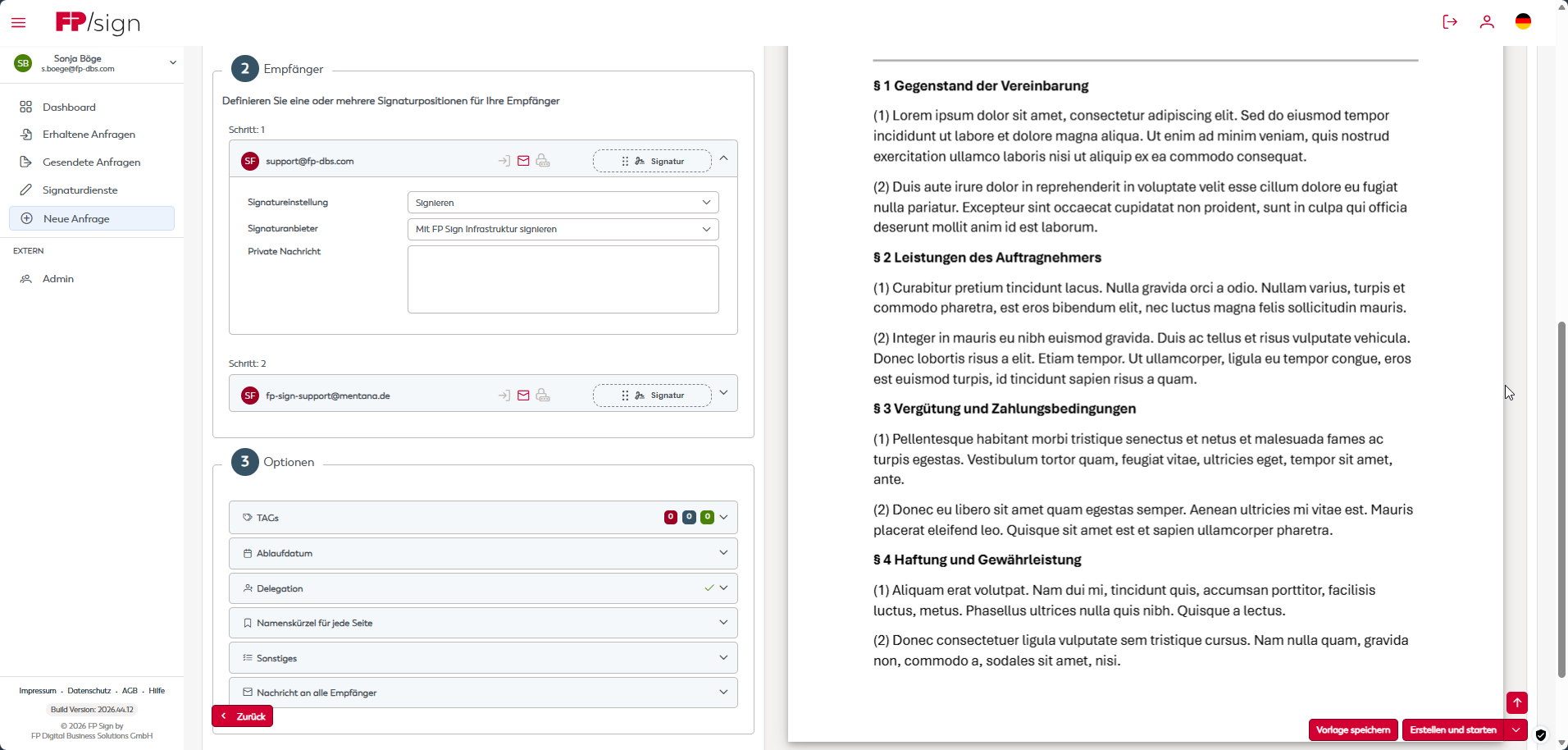Expand the Ablaufdatum option section
Screen dimensions: 1568x750
point(483,553)
